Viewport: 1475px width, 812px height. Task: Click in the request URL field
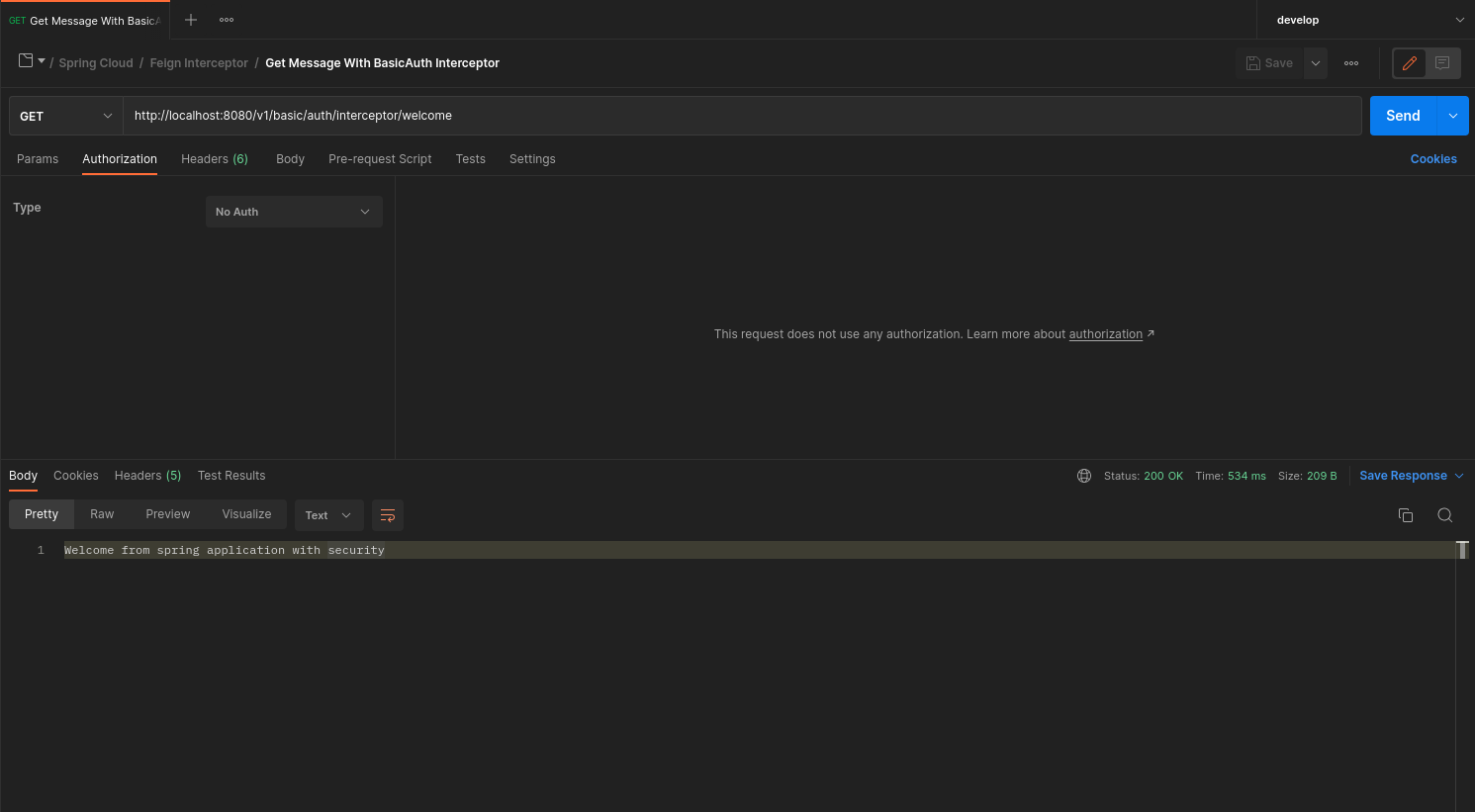pyautogui.click(x=742, y=116)
